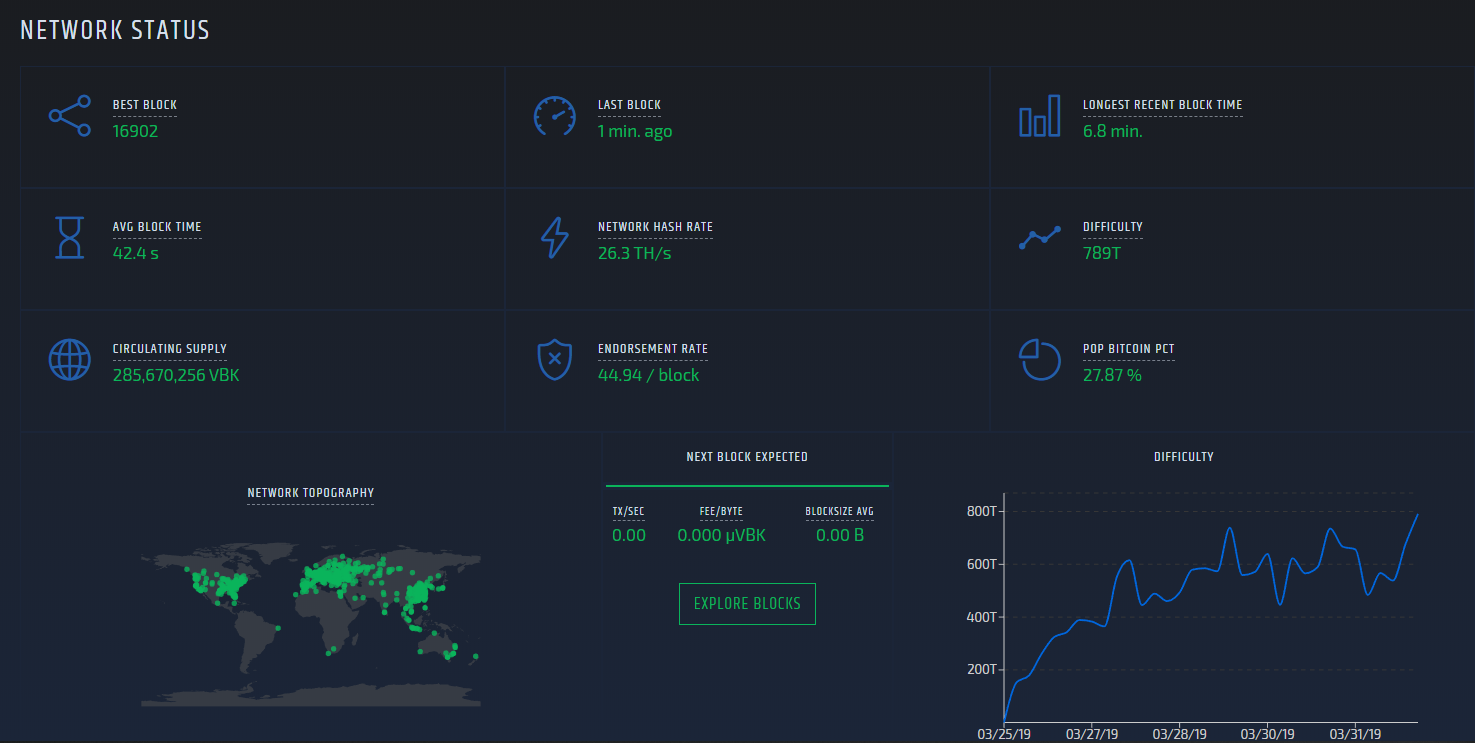The width and height of the screenshot is (1475, 743).
Task: Expand the Fee/Byte column header
Action: click(721, 511)
